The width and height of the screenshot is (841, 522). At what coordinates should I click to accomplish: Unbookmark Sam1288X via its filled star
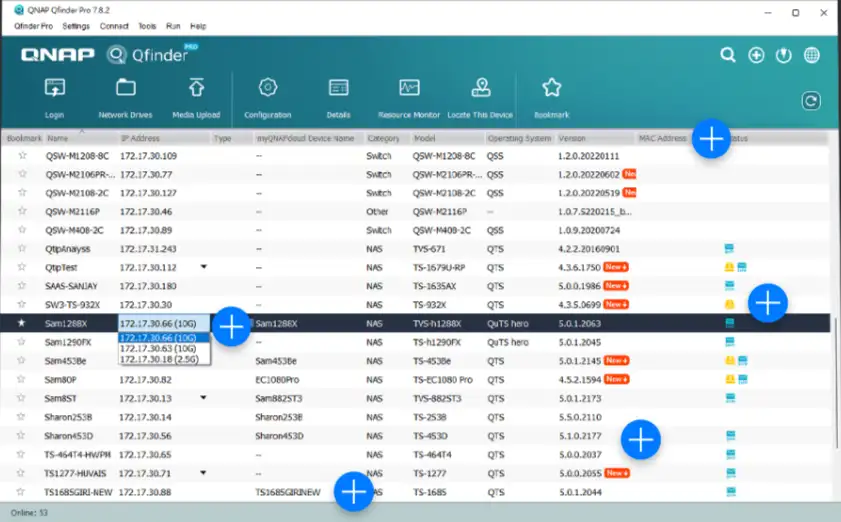tap(21, 323)
